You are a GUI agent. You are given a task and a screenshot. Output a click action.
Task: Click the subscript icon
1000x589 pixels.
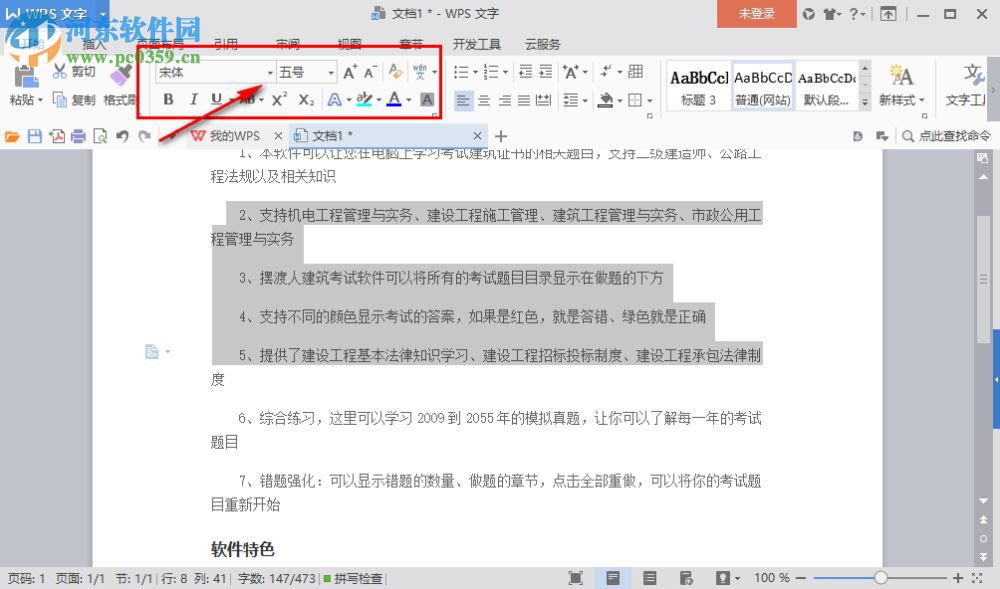[x=306, y=98]
